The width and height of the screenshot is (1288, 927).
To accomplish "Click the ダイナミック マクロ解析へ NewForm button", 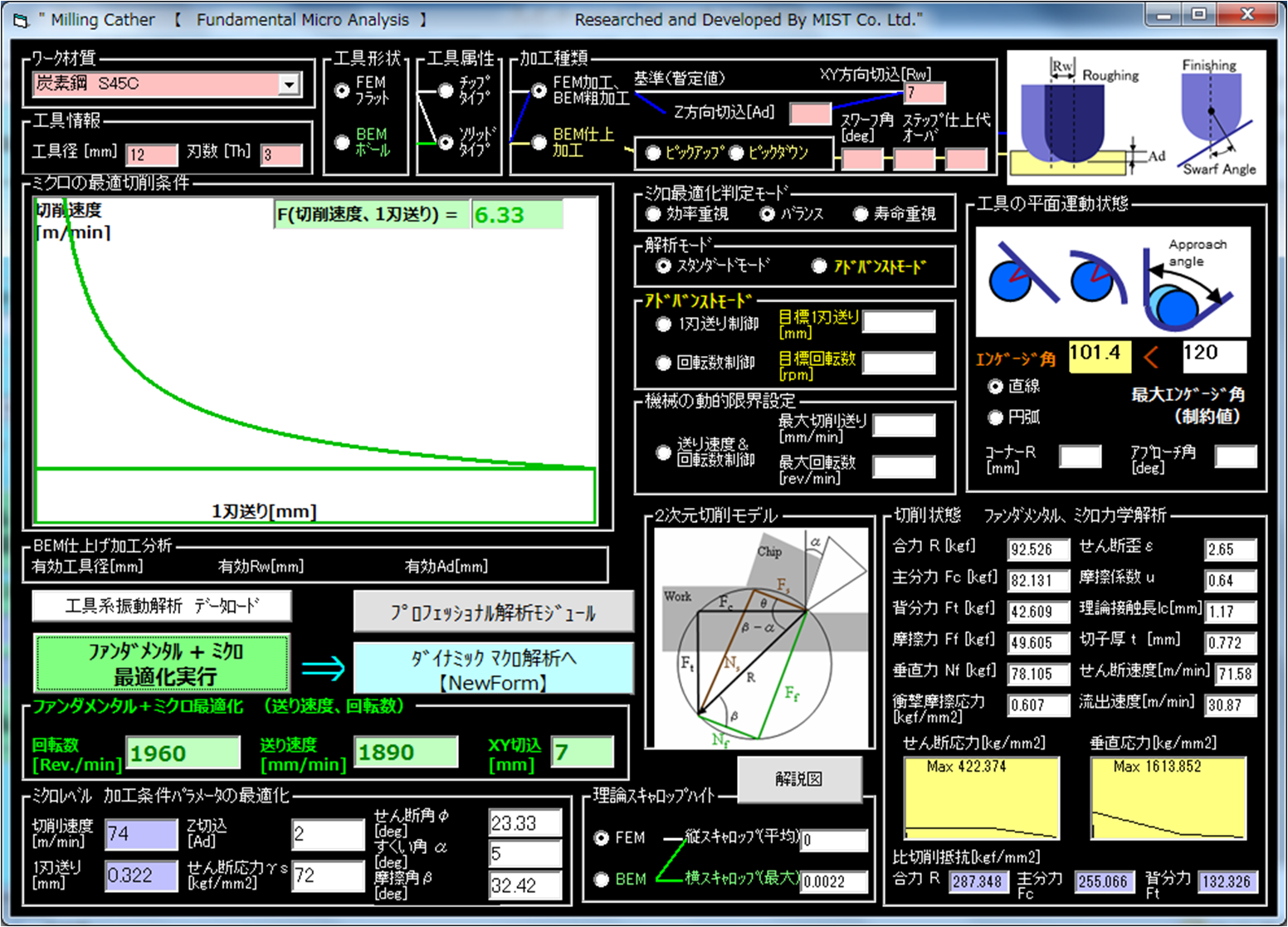I will [x=493, y=669].
